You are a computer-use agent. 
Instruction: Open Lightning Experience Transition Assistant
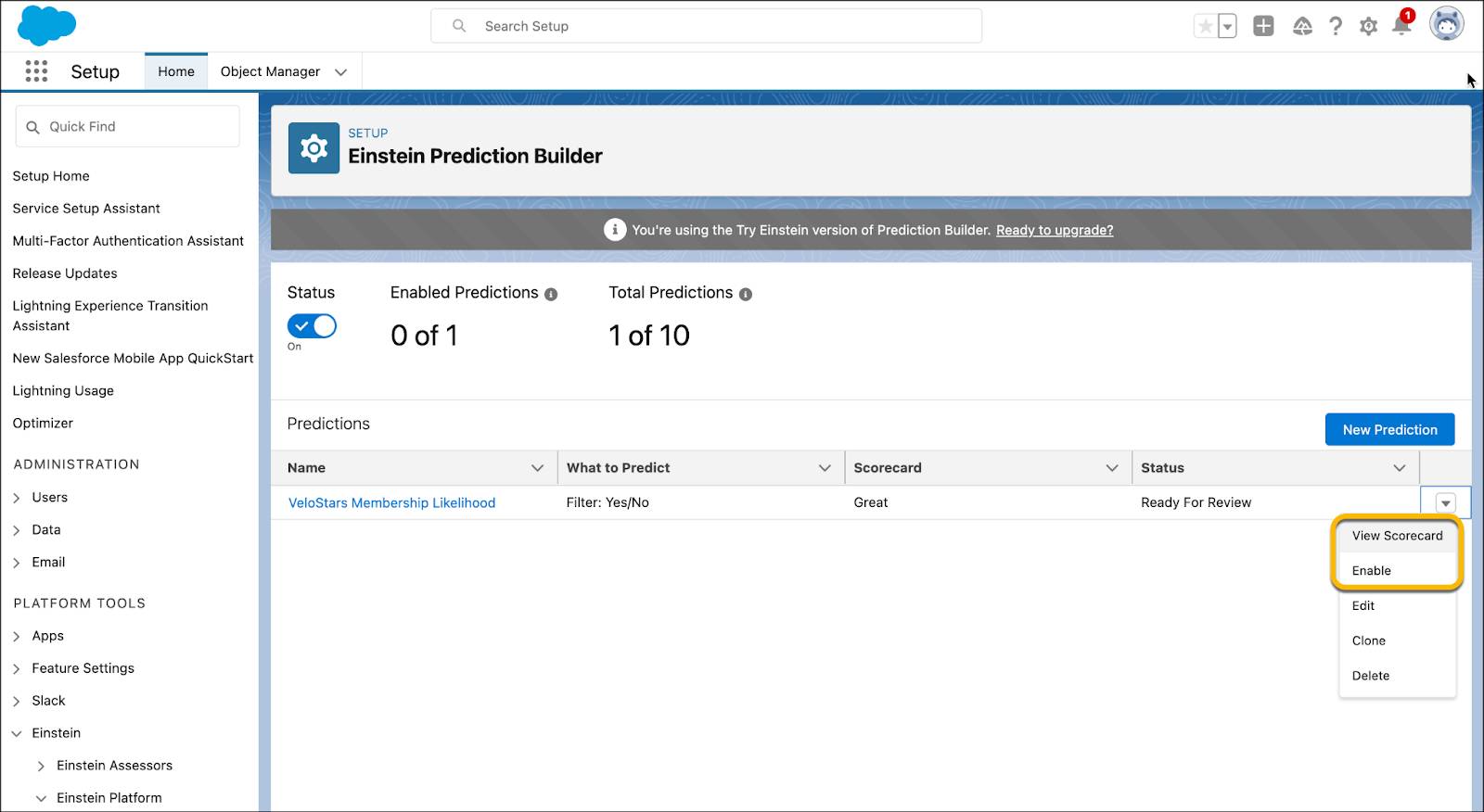[x=110, y=316]
